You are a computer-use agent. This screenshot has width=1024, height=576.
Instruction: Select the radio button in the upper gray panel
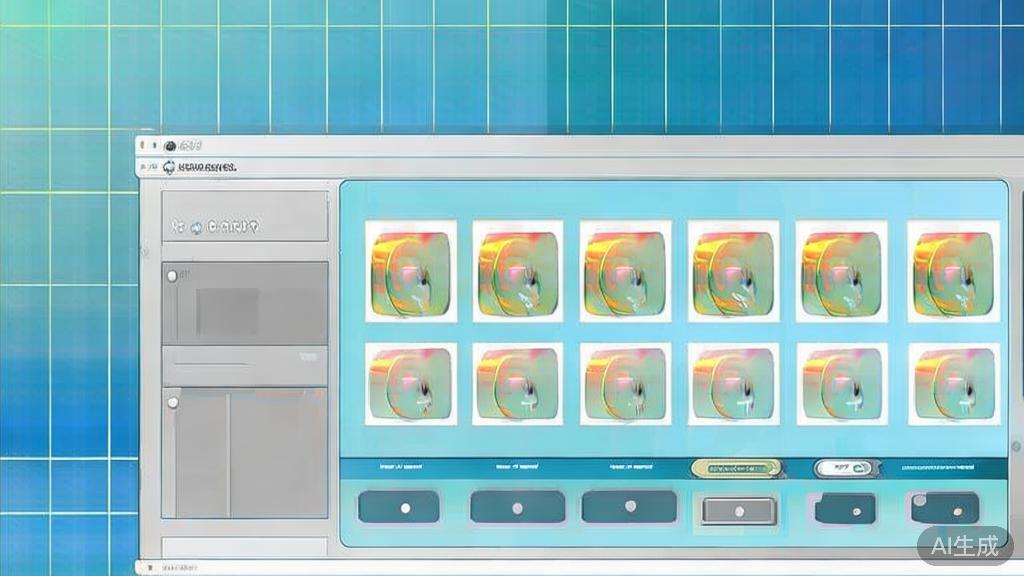coord(172,276)
